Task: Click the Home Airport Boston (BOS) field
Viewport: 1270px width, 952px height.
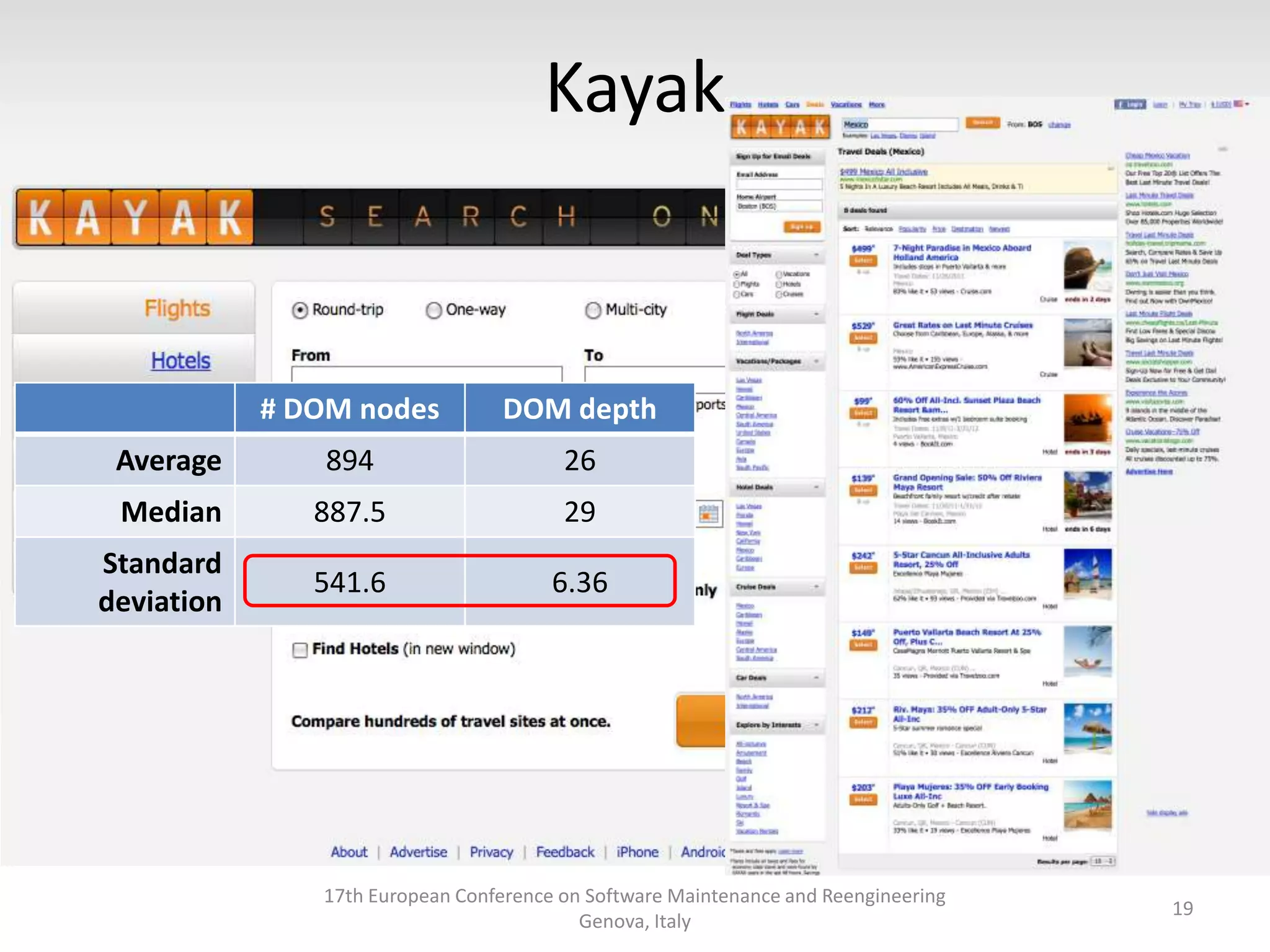Action: click(x=779, y=206)
